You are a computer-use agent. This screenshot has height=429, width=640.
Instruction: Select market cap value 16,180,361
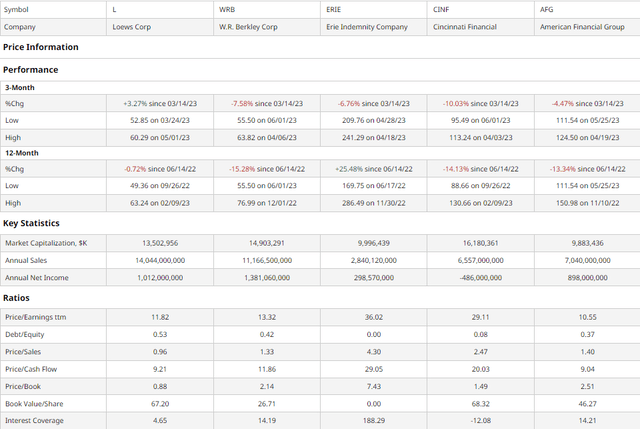(481, 243)
